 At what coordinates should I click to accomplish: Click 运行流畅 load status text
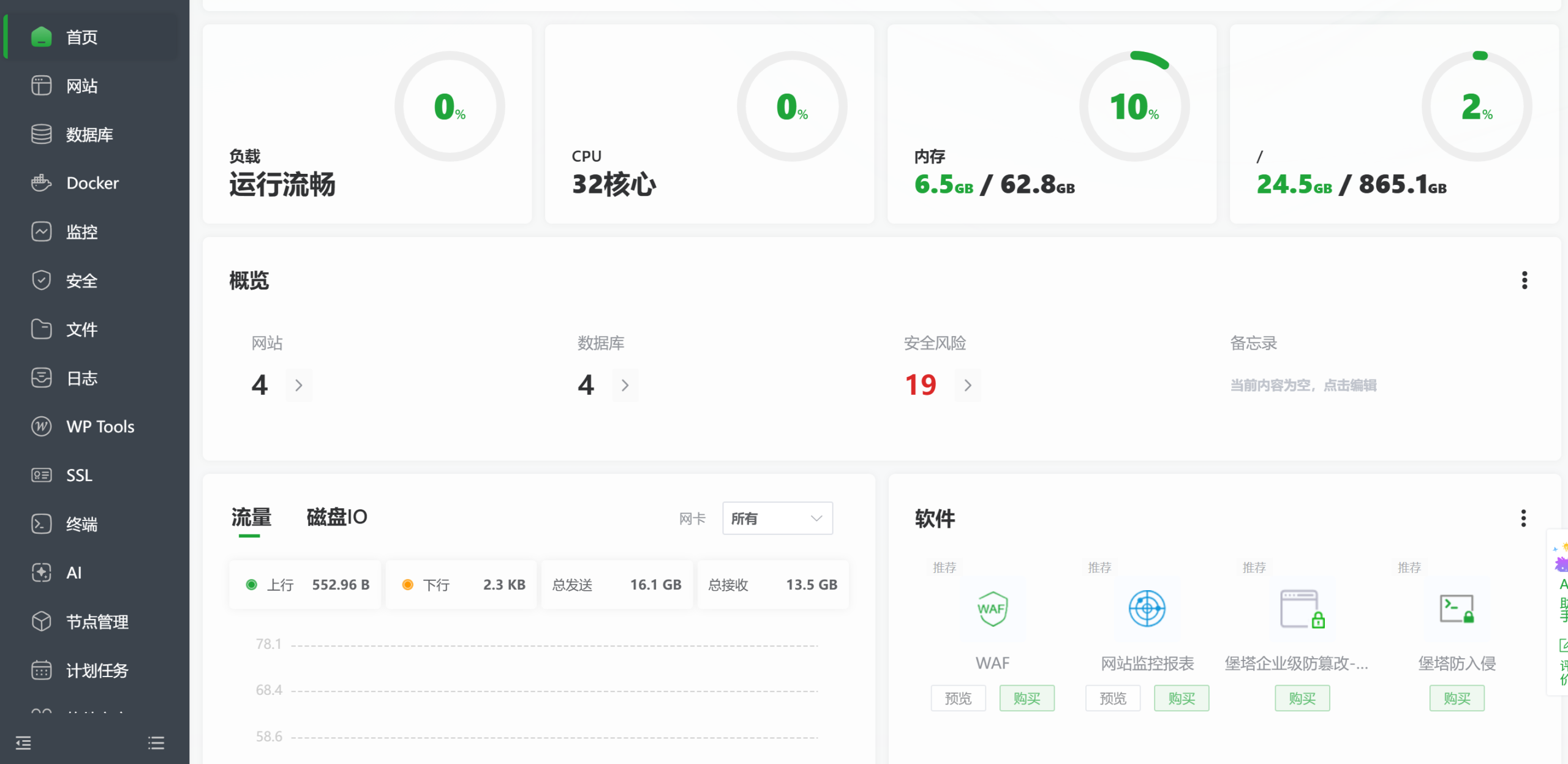tap(282, 184)
